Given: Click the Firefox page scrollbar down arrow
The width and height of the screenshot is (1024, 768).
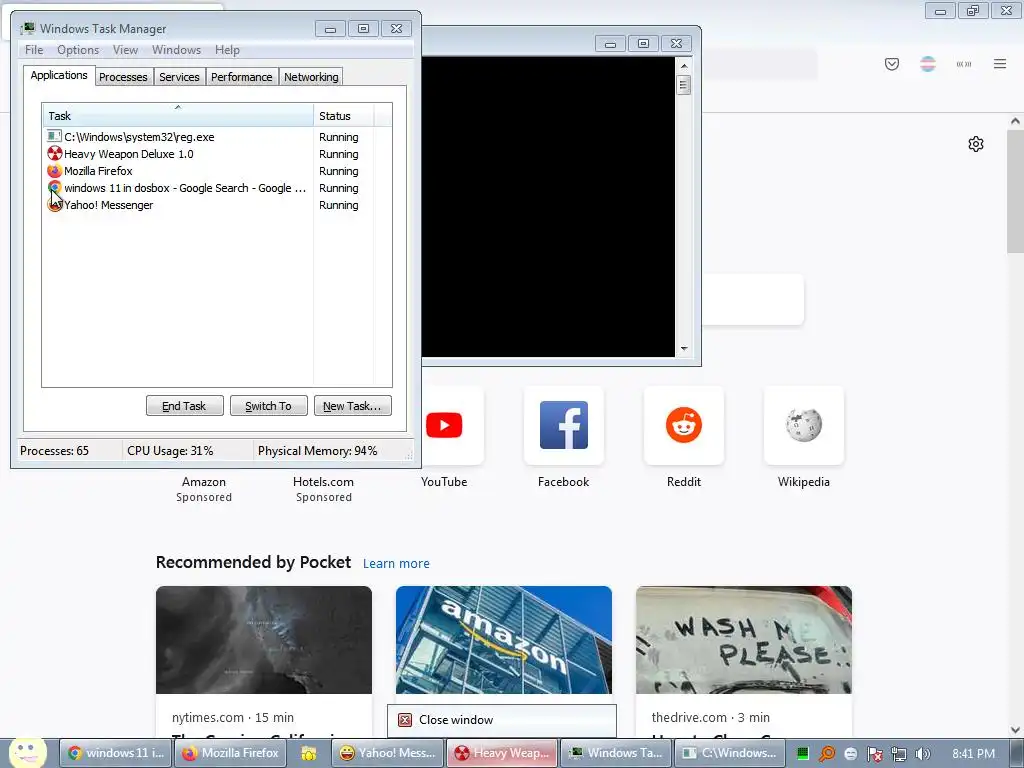Looking at the screenshot, I should 1015,730.
